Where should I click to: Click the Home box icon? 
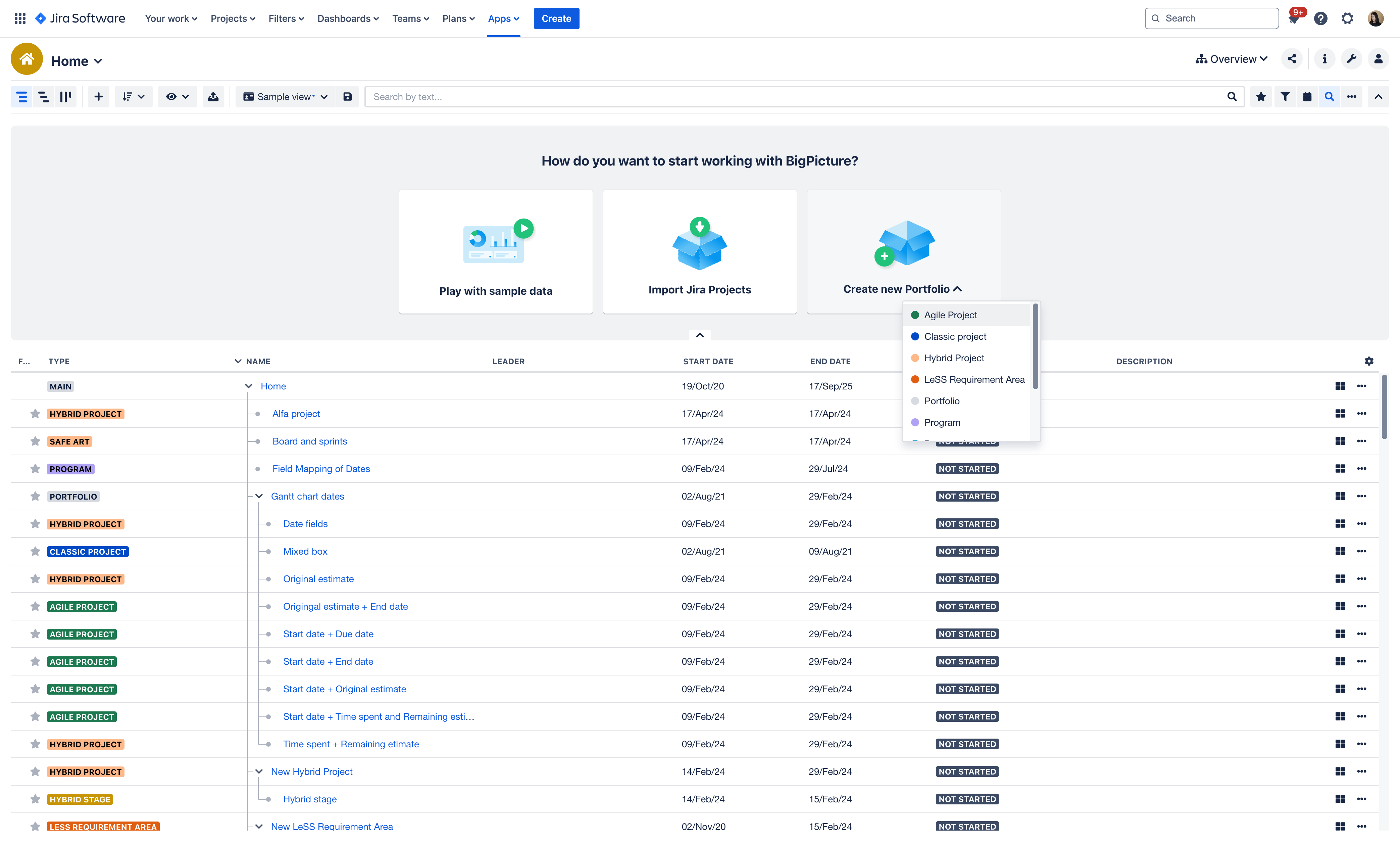click(27, 58)
